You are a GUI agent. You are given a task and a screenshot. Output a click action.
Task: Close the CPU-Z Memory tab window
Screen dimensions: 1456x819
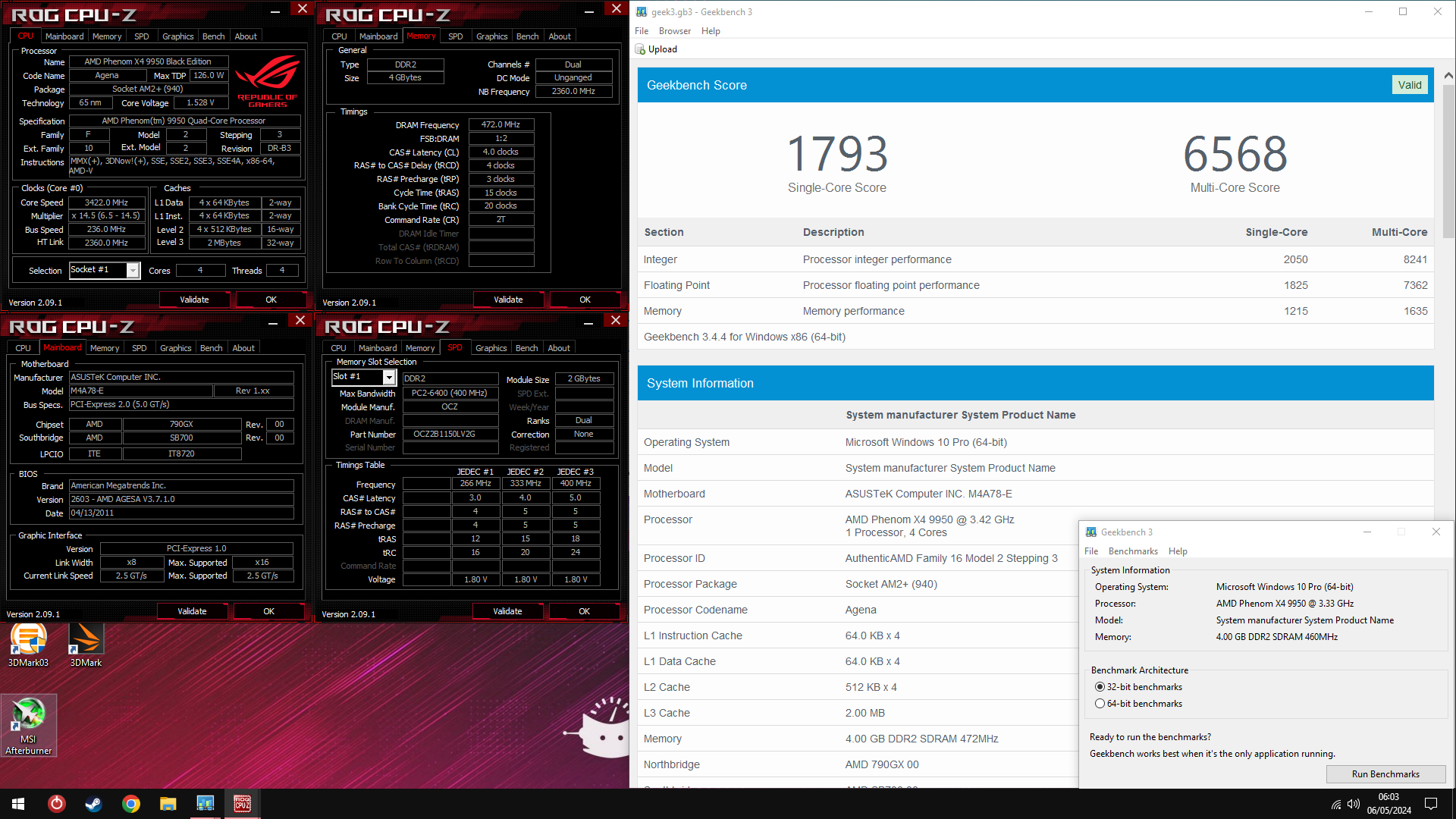point(617,9)
